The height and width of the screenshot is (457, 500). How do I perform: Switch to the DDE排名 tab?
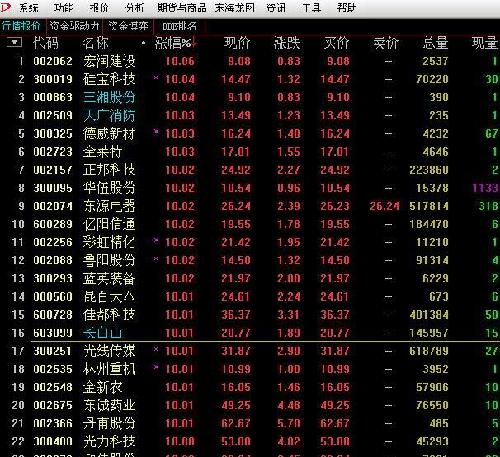[x=180, y=26]
